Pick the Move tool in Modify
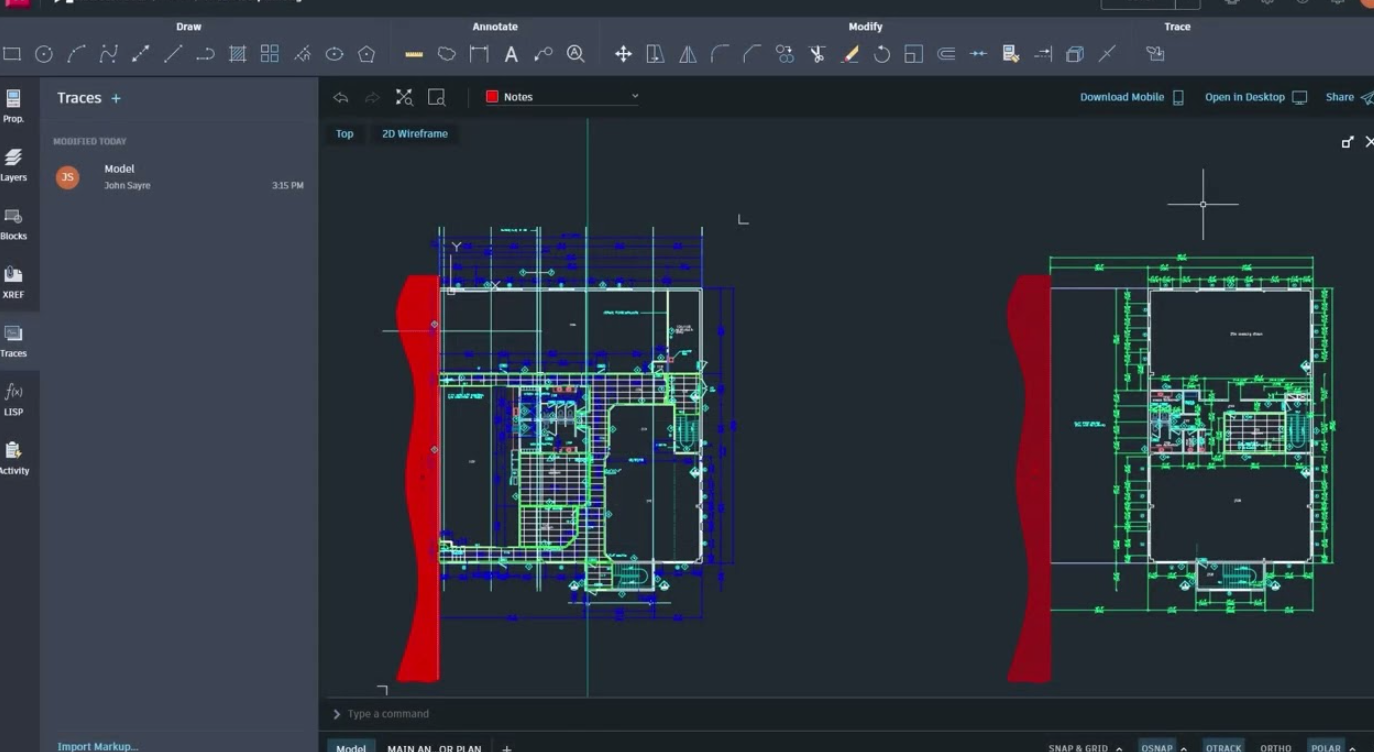This screenshot has height=752, width=1374. (623, 55)
